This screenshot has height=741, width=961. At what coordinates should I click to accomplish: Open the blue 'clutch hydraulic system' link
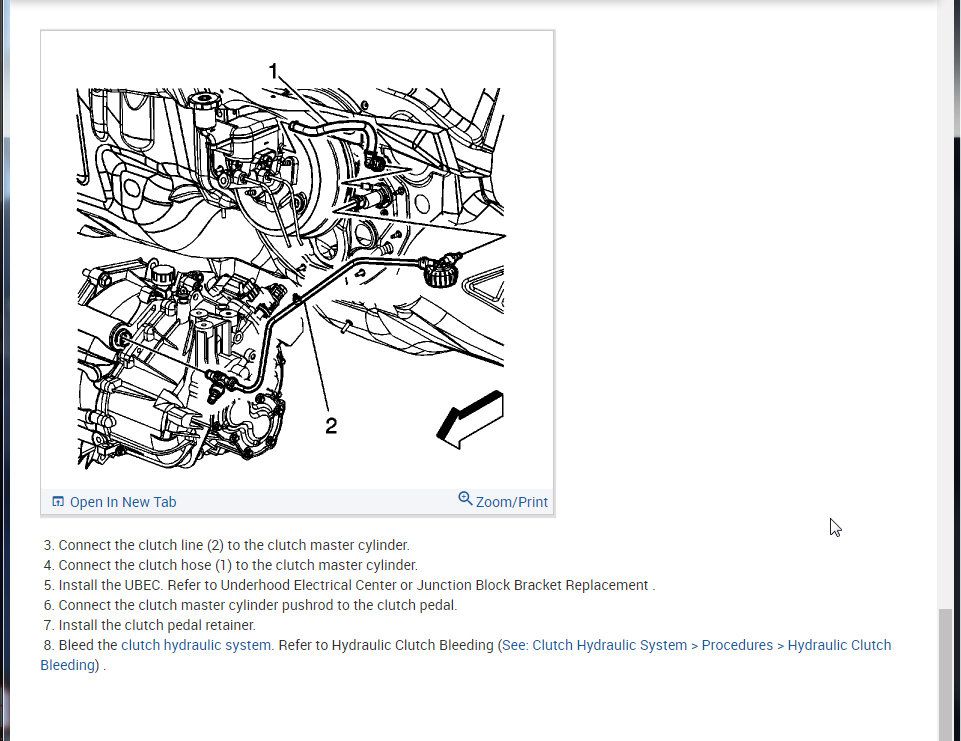click(x=195, y=645)
